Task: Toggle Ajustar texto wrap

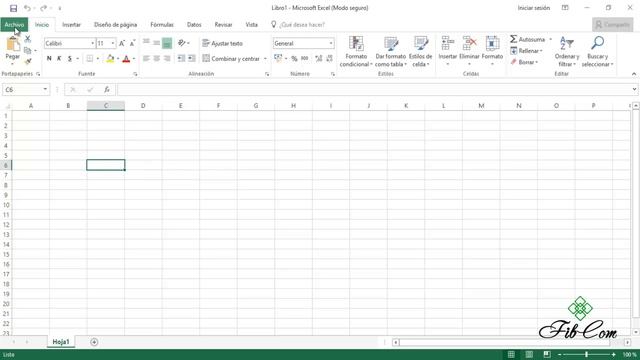Action: [x=222, y=43]
